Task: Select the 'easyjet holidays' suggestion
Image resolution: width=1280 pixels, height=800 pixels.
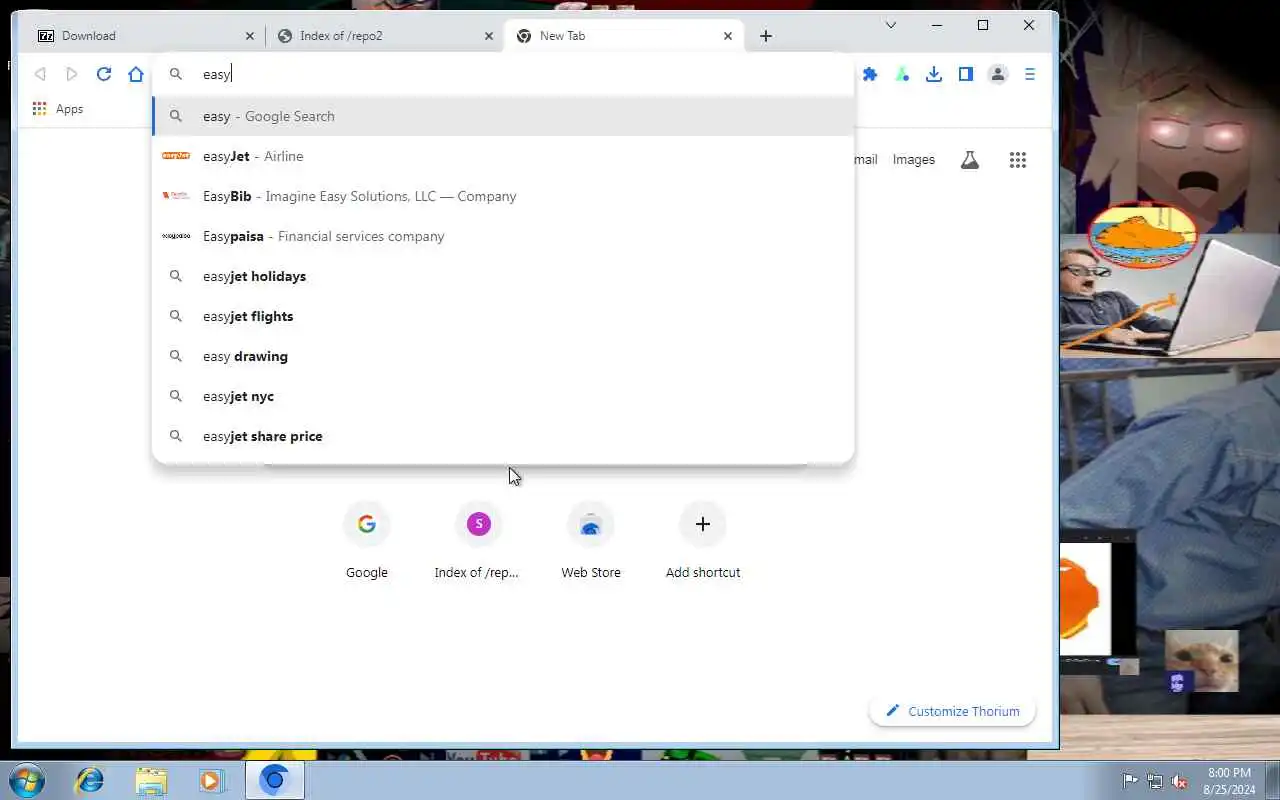Action: pos(503,276)
